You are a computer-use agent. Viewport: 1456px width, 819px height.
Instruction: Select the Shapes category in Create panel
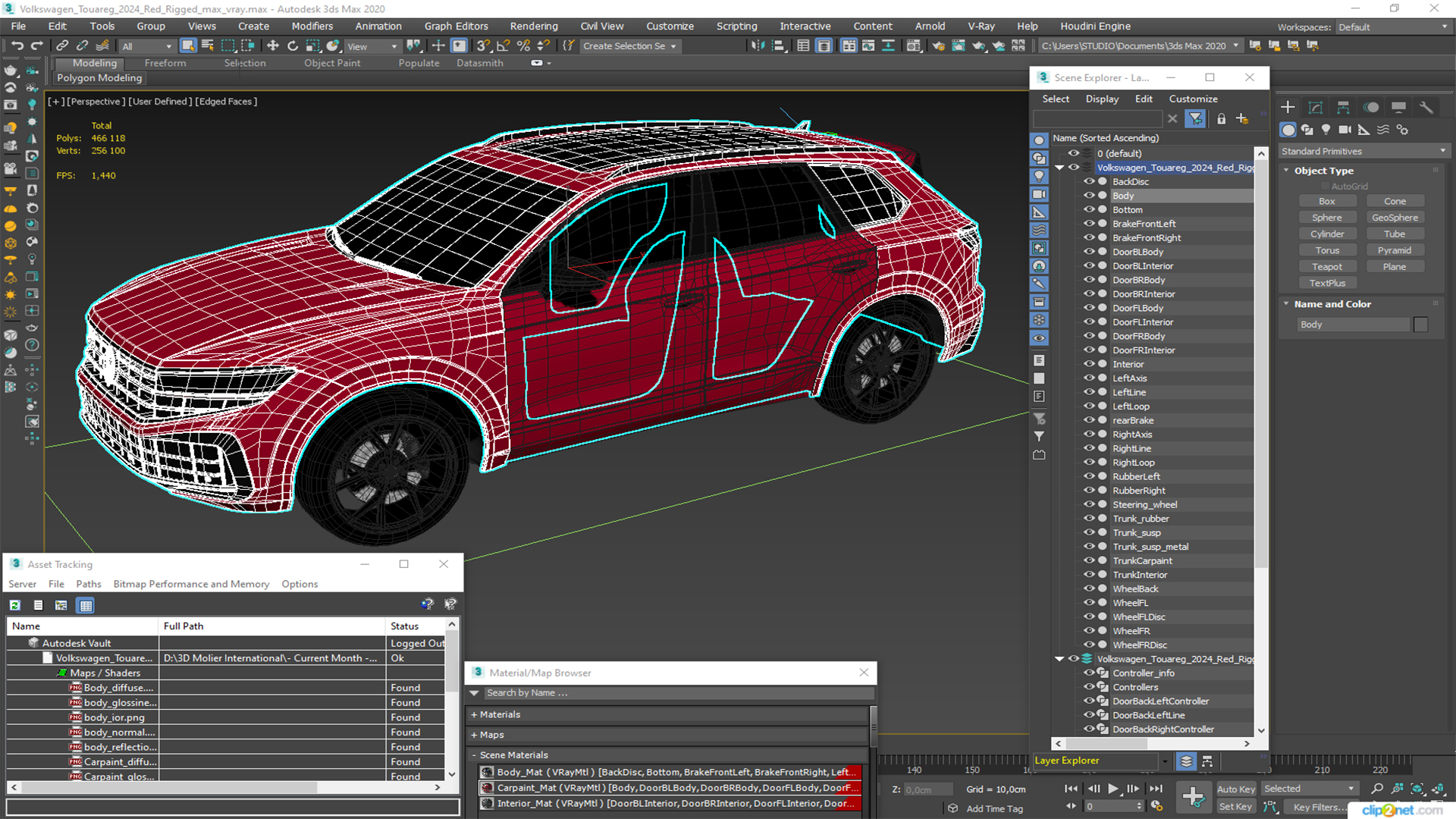point(1307,130)
